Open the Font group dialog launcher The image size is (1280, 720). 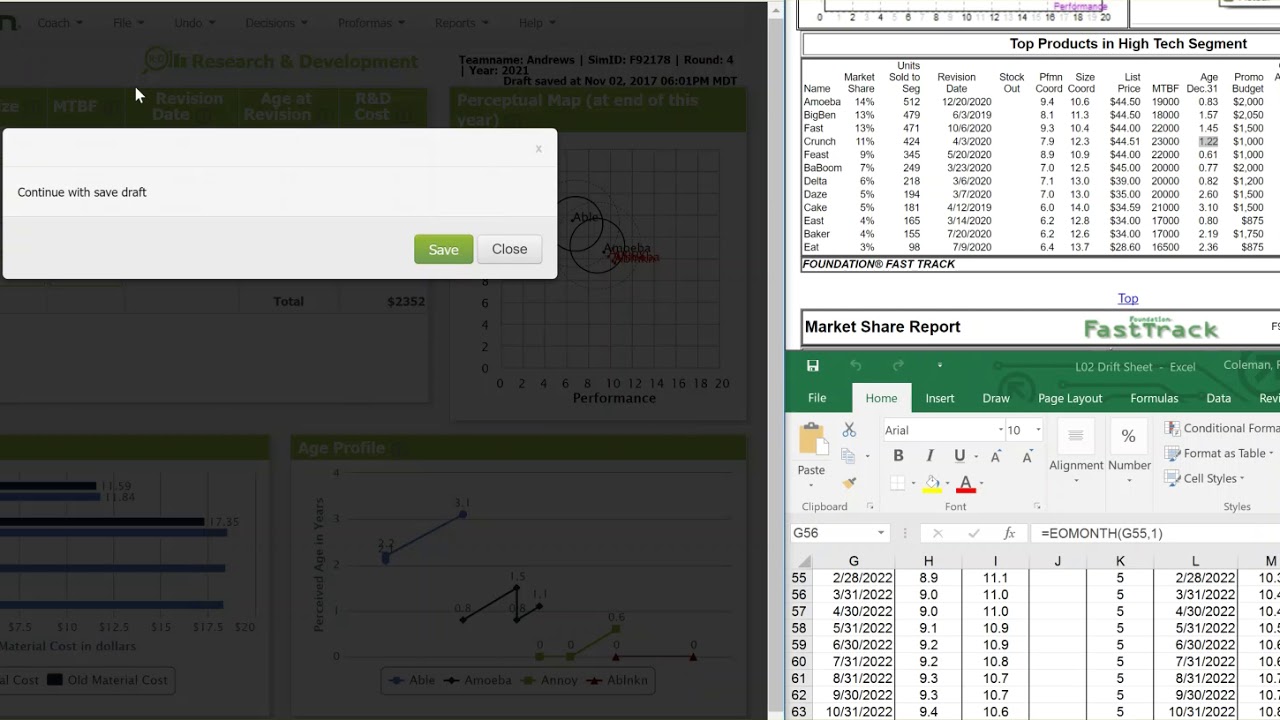click(1037, 507)
